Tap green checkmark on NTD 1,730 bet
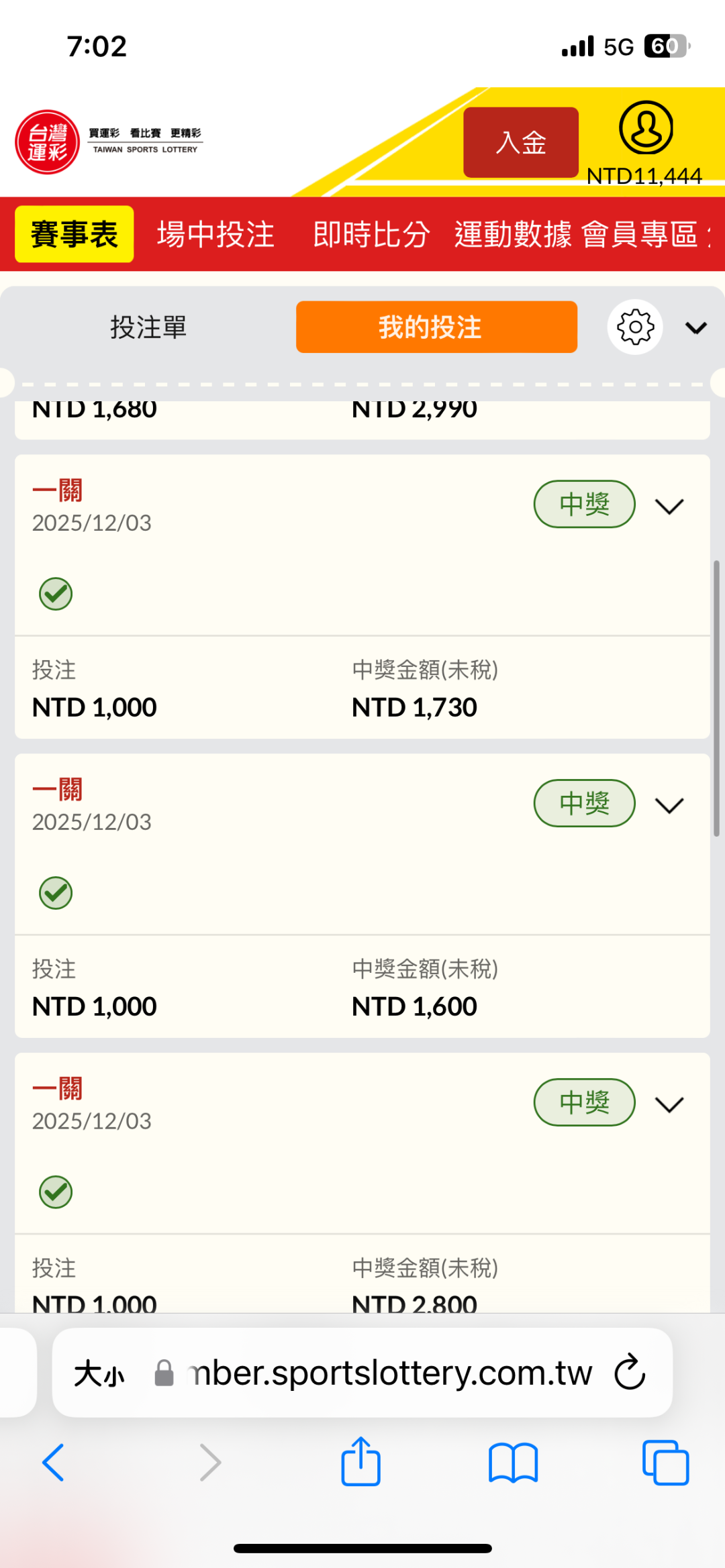Screen dimensions: 725x1568 (x=56, y=594)
